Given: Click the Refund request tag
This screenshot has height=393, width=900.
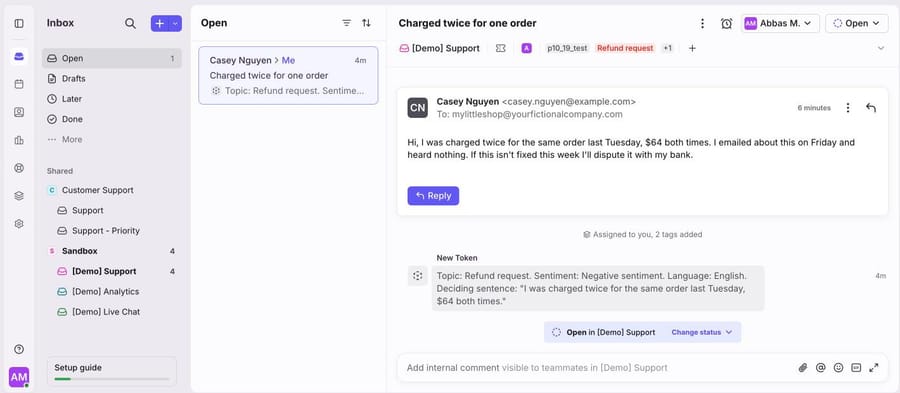Looking at the screenshot, I should [625, 48].
